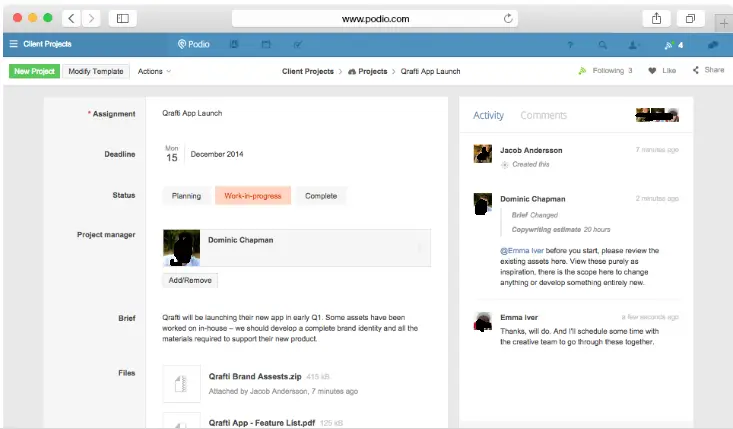Open the calendar icon in Podio header
The image size is (733, 429).
[266, 44]
